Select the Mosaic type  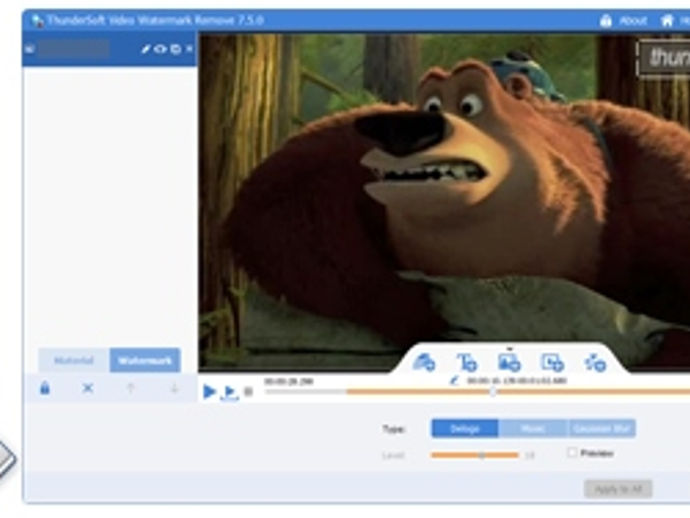click(532, 428)
